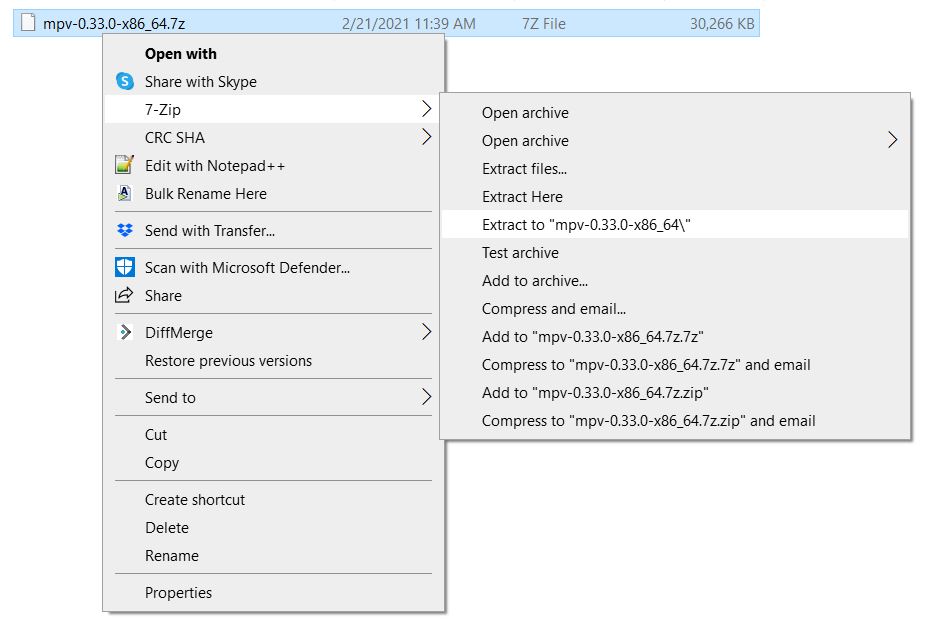This screenshot has height=631, width=926.
Task: Click the Notepad++ icon in the context menu
Action: [124, 165]
